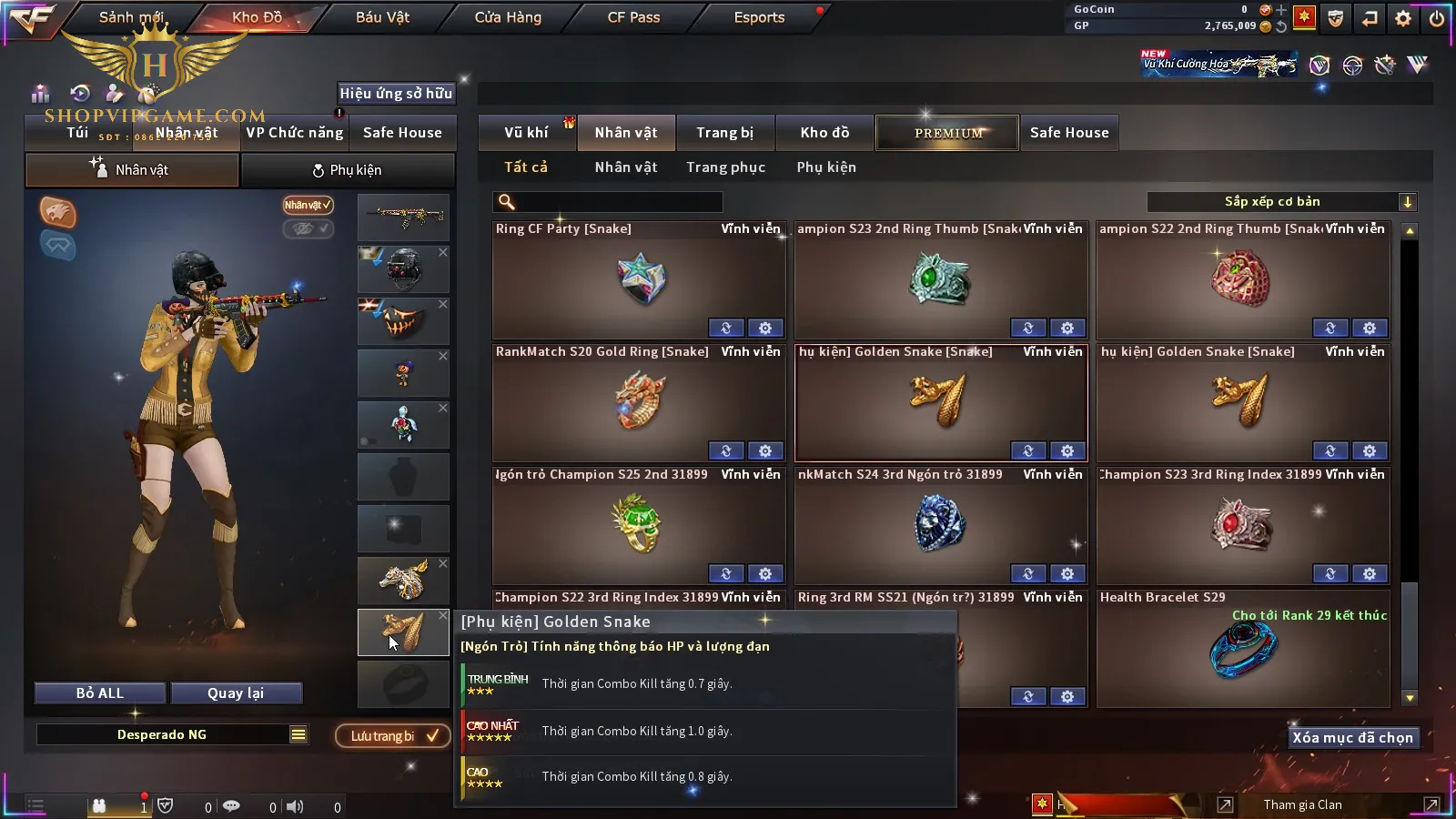Click Xóa mục đã chọn button
This screenshot has height=819, width=1456.
click(1353, 738)
